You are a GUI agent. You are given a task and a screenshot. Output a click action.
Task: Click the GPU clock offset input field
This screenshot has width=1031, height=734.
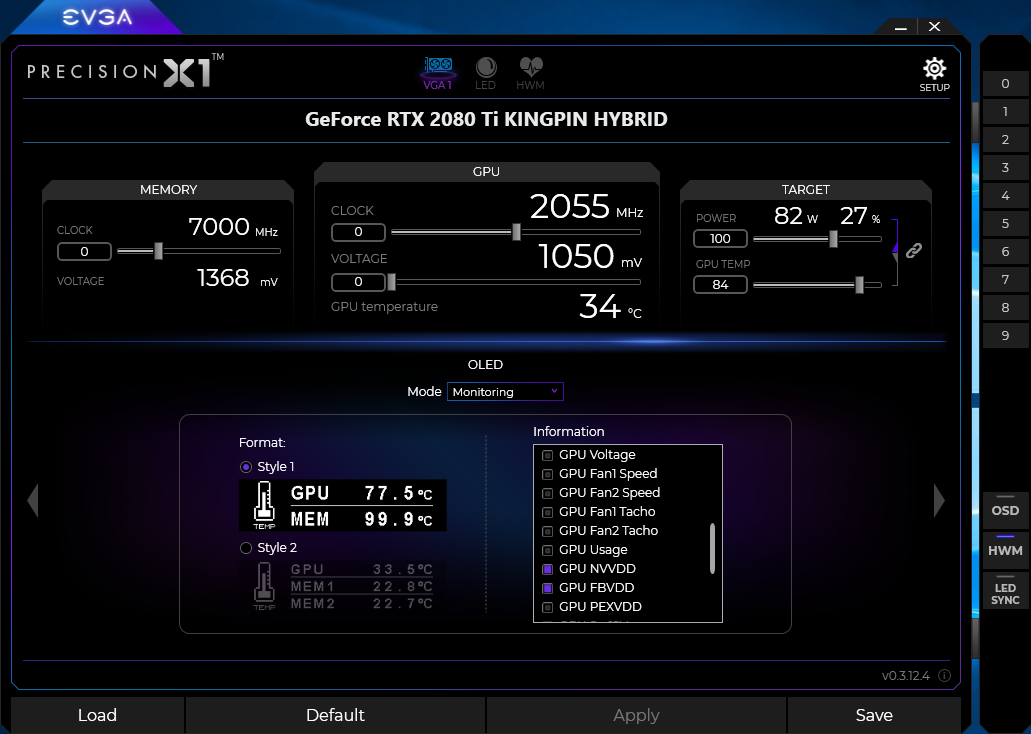click(358, 232)
